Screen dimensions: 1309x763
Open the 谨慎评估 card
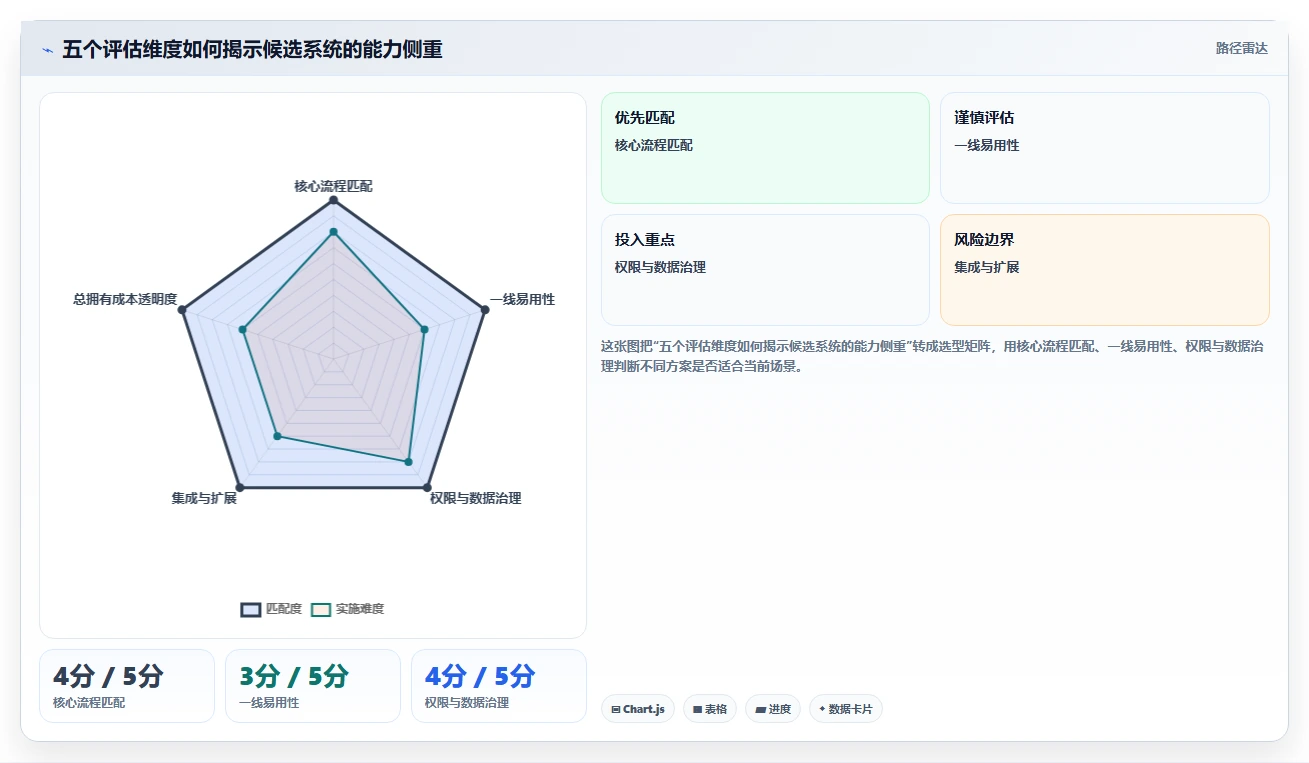(1105, 148)
